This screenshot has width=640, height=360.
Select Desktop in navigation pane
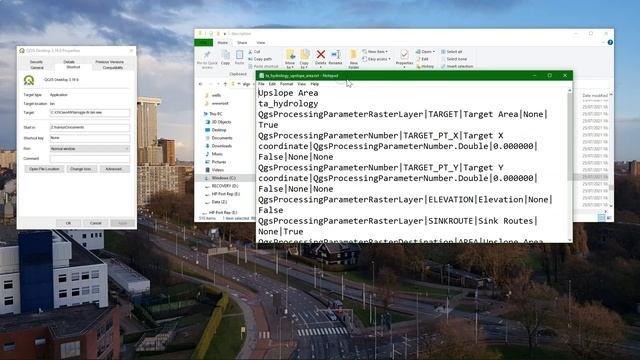[x=216, y=130]
